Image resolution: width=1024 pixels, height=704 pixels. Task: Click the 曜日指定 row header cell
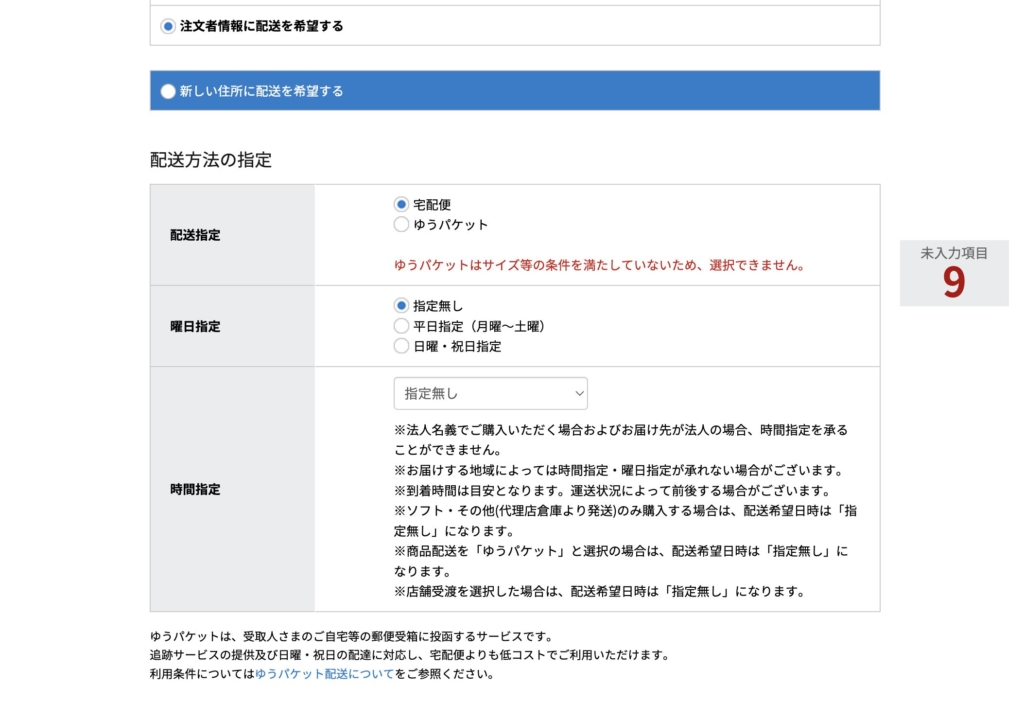[195, 327]
